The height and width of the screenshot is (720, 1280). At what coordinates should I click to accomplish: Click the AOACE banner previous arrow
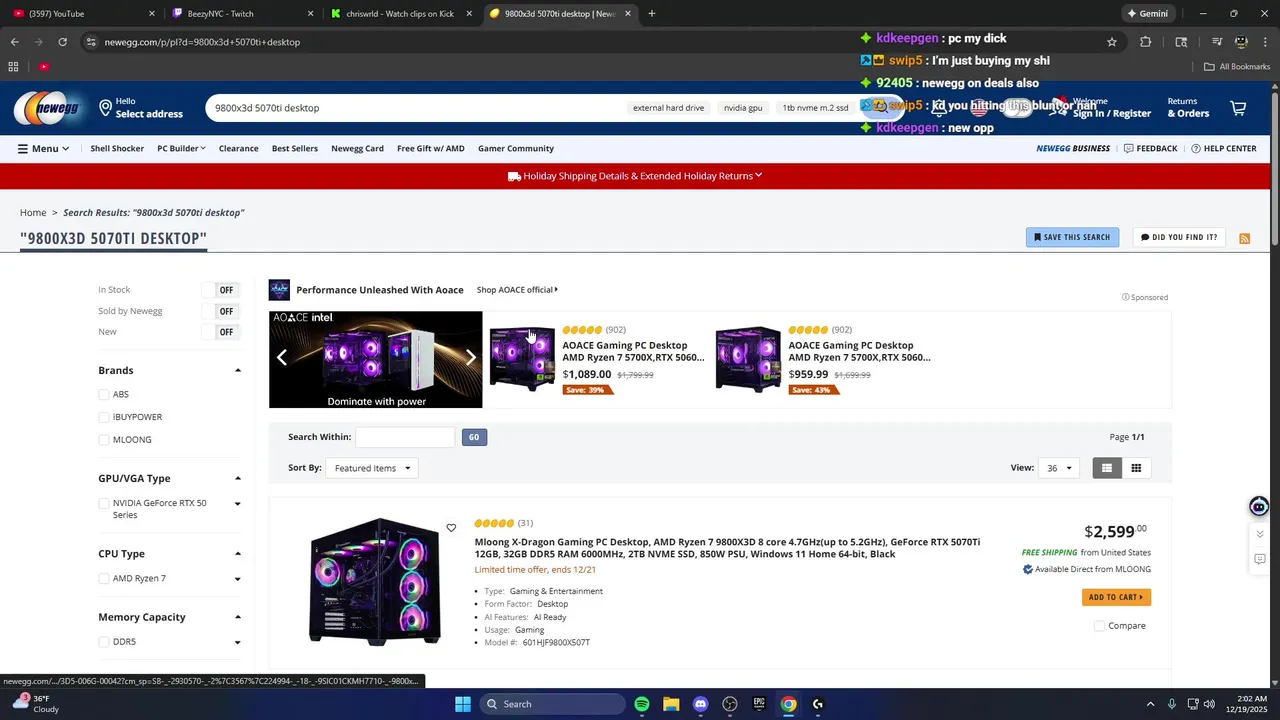click(x=282, y=358)
